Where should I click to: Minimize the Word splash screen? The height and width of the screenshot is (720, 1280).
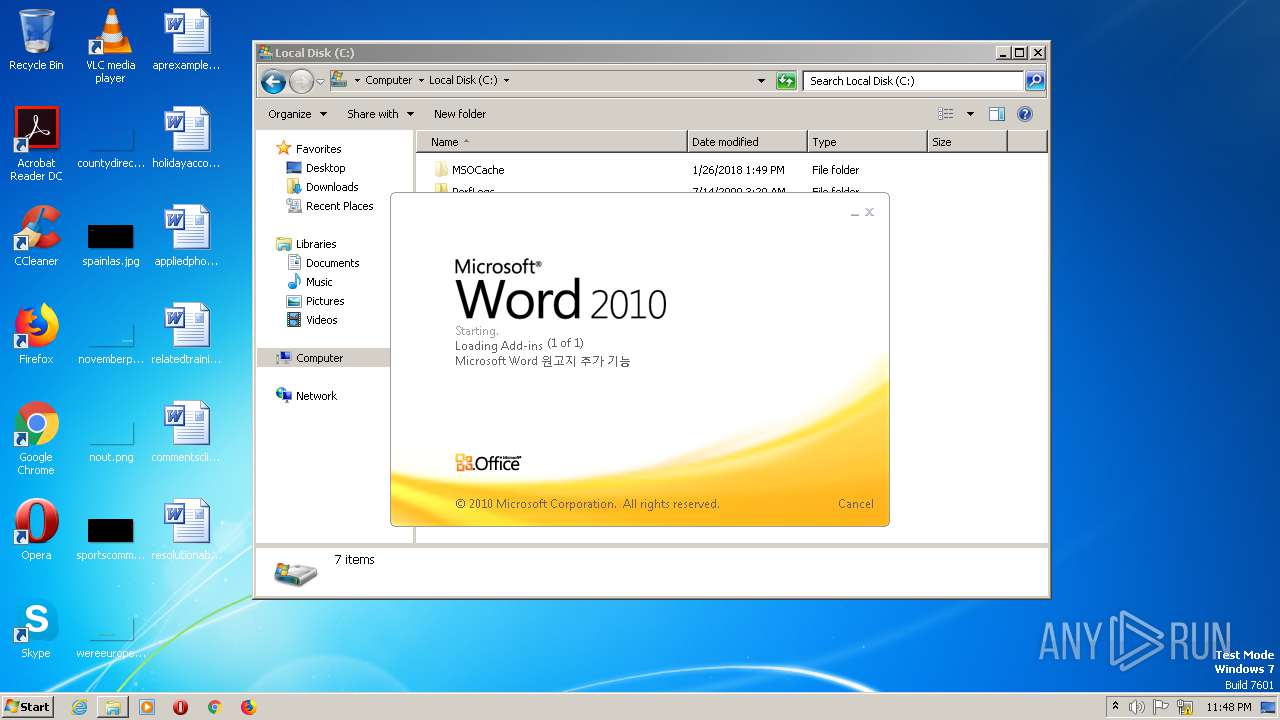click(x=855, y=213)
